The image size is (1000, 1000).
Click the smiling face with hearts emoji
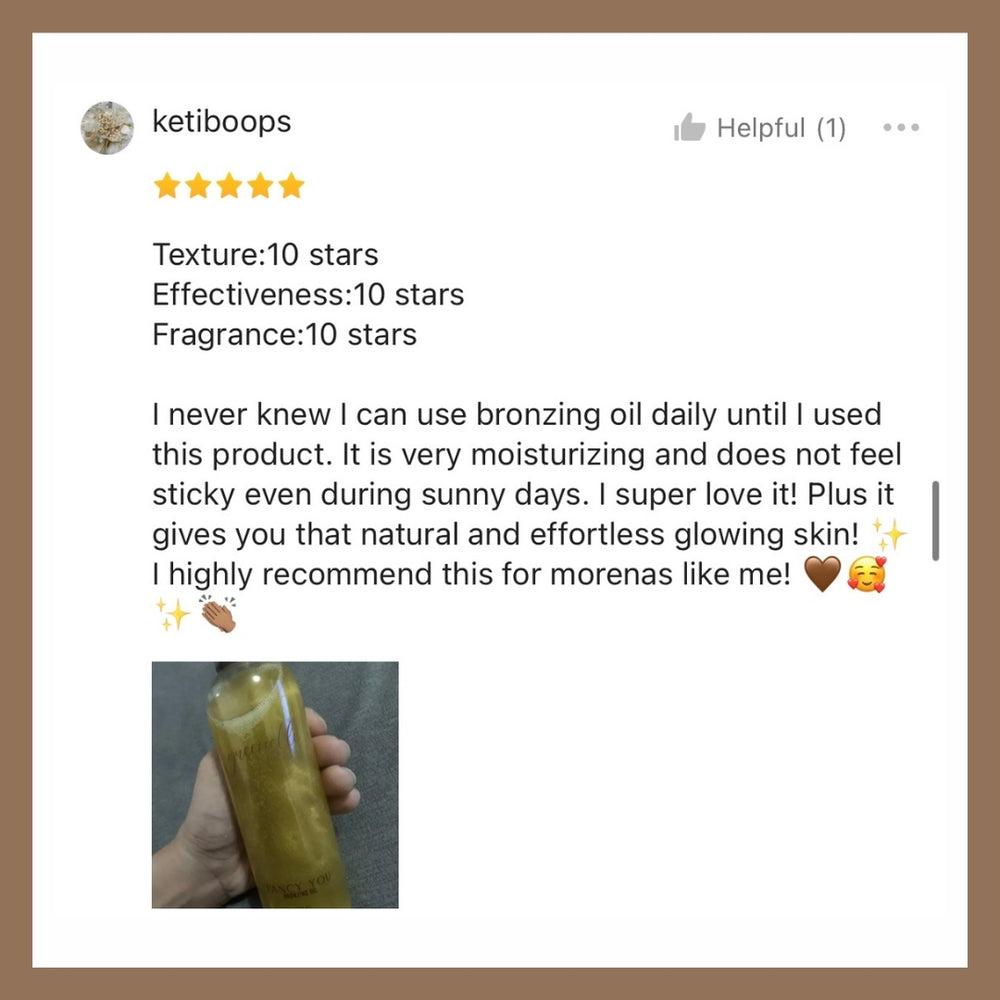pos(867,574)
